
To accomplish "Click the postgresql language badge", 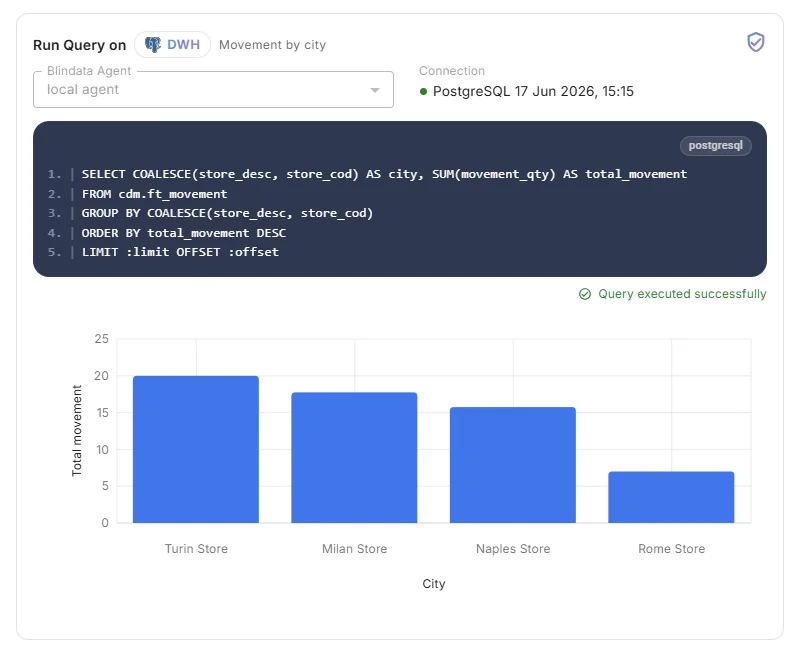I will point(715,146).
